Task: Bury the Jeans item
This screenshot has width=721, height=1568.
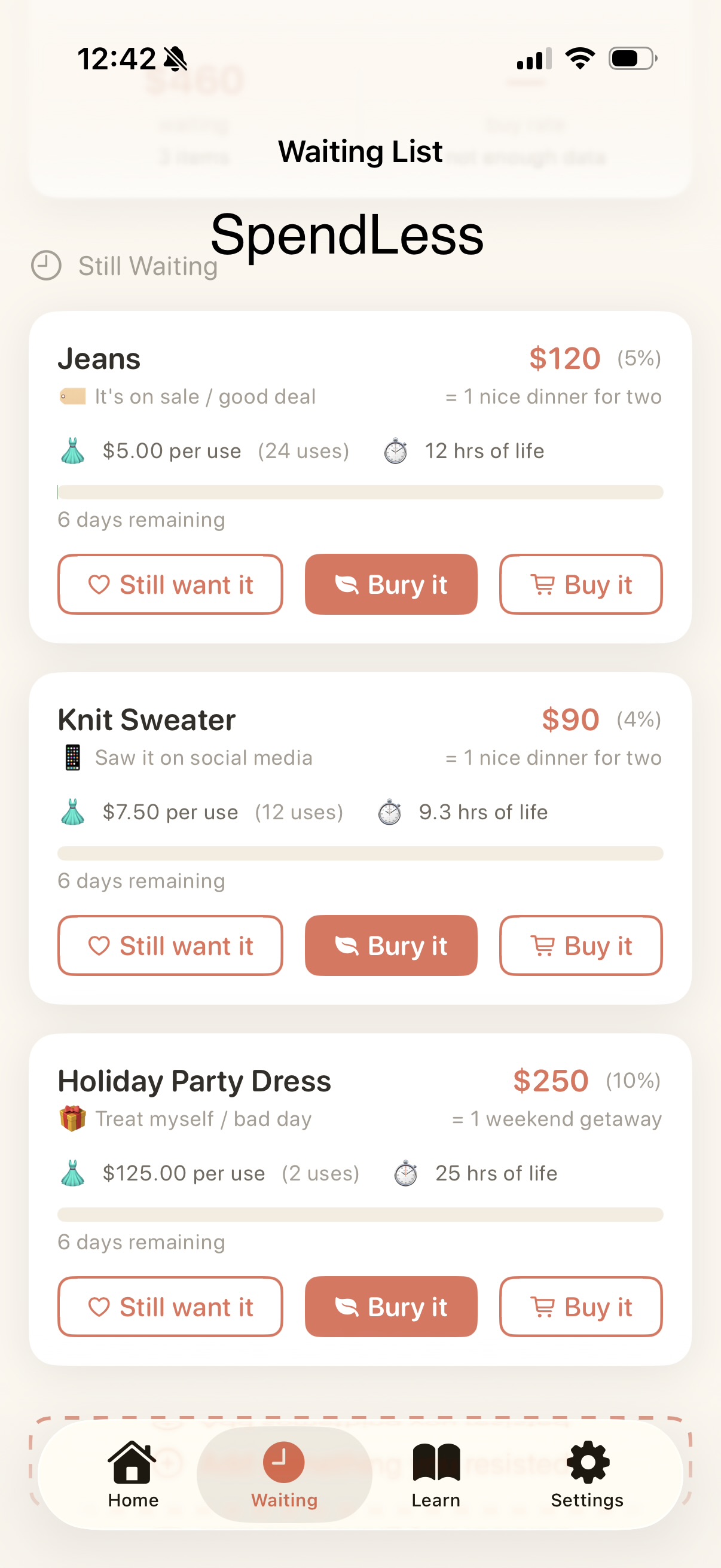Action: point(390,584)
